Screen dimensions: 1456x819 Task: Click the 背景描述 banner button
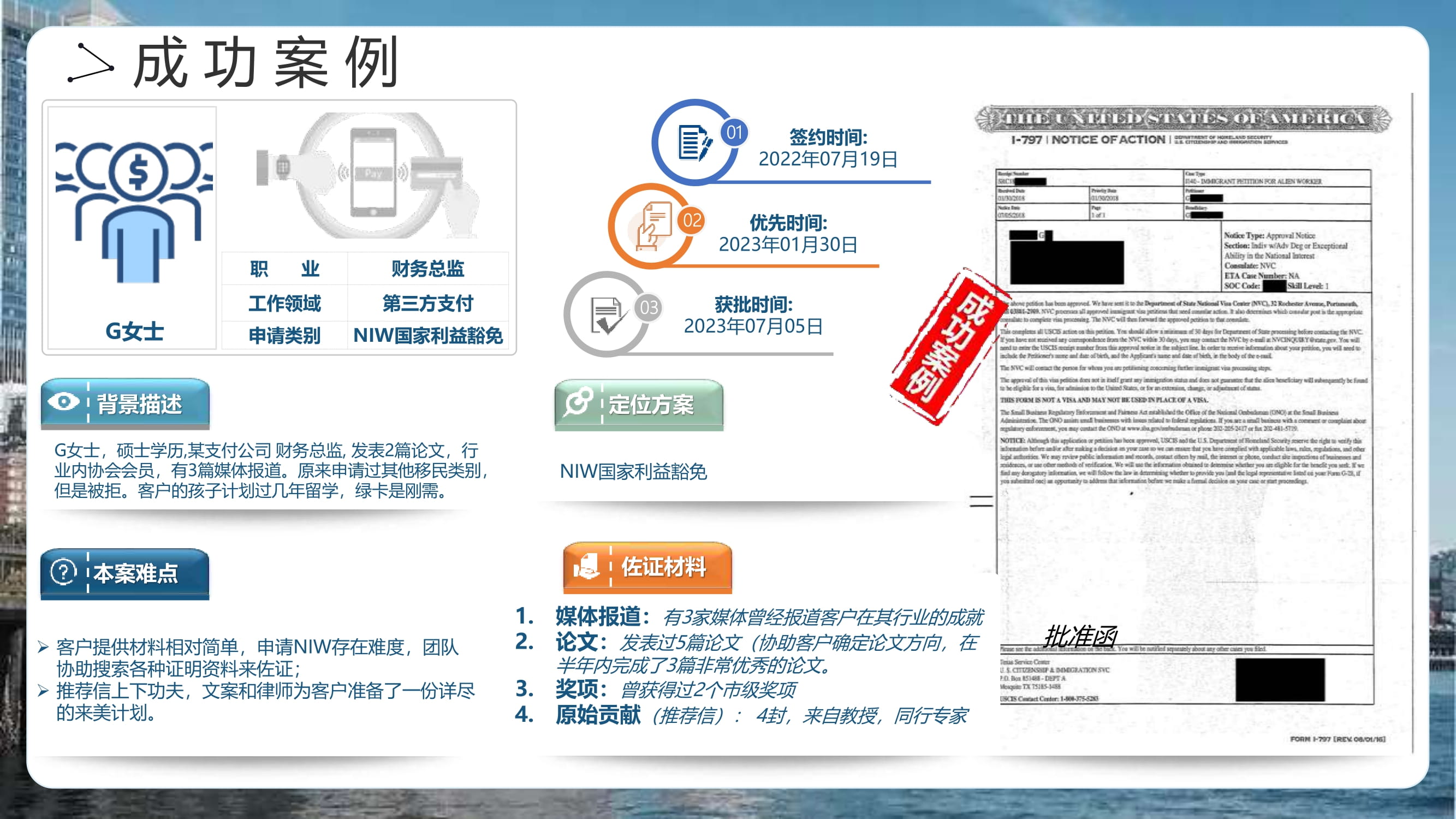125,403
